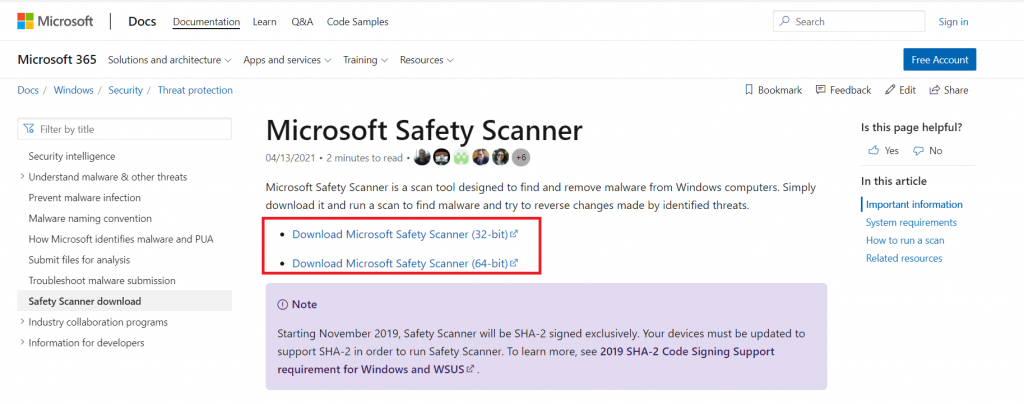
Task: Open the Training dropdown menu
Action: tap(366, 60)
